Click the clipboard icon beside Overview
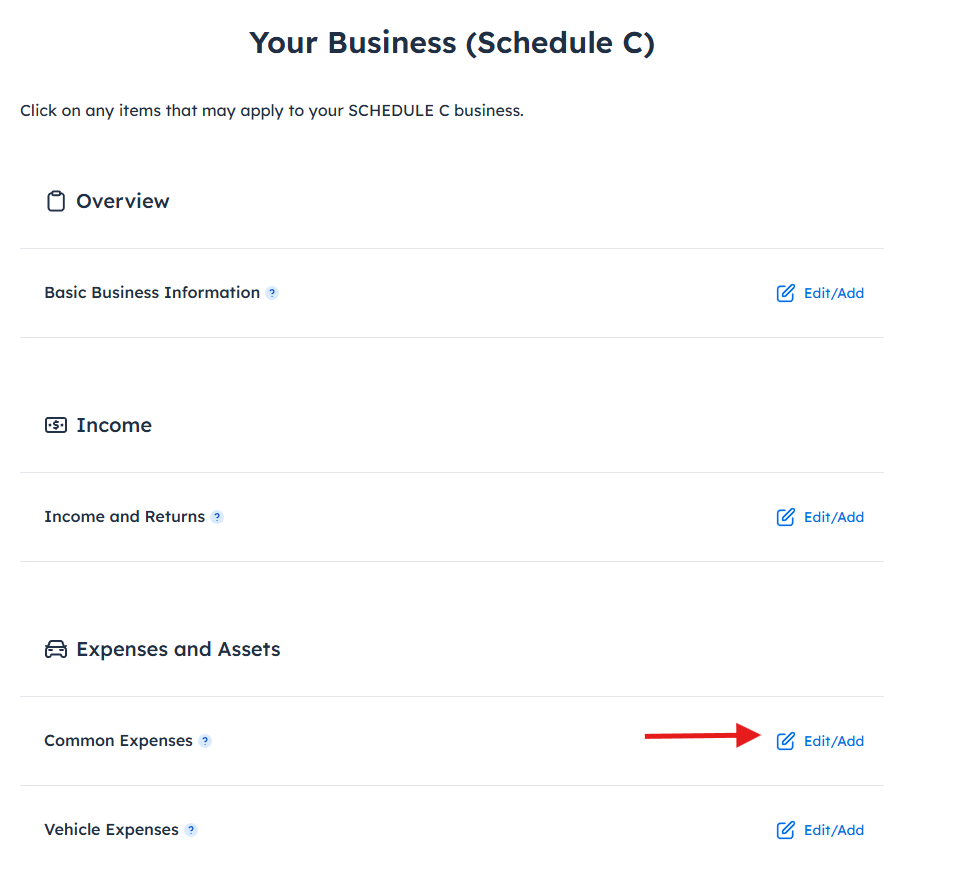This screenshot has width=953, height=869. (x=56, y=200)
